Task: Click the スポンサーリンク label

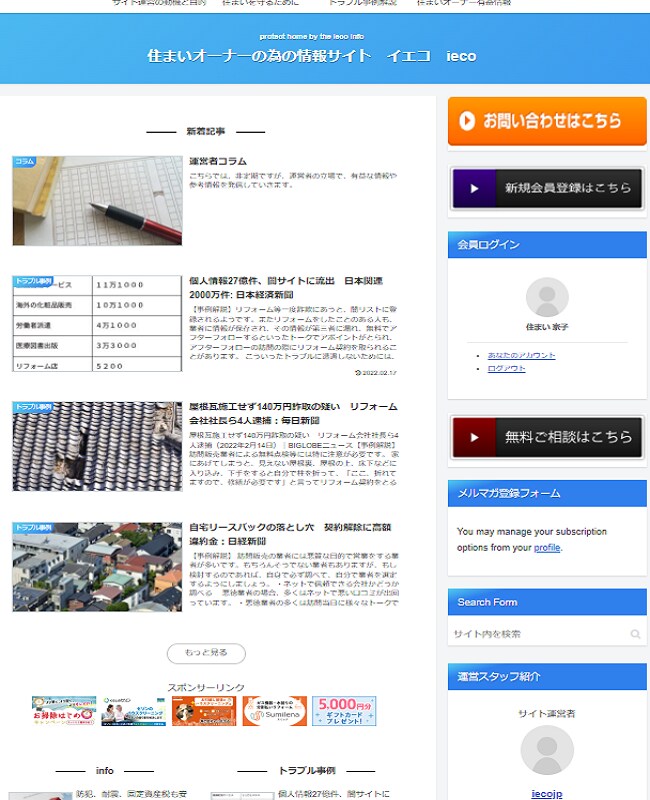Action: pyautogui.click(x=206, y=688)
